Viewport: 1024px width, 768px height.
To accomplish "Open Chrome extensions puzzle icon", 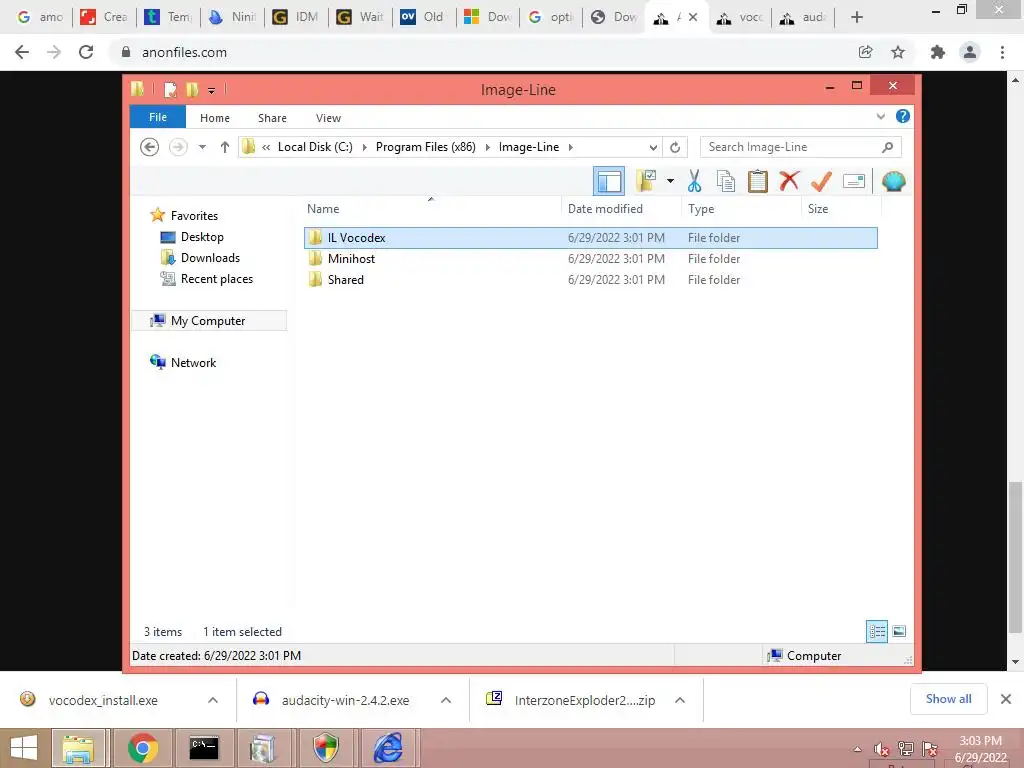I will tap(938, 52).
